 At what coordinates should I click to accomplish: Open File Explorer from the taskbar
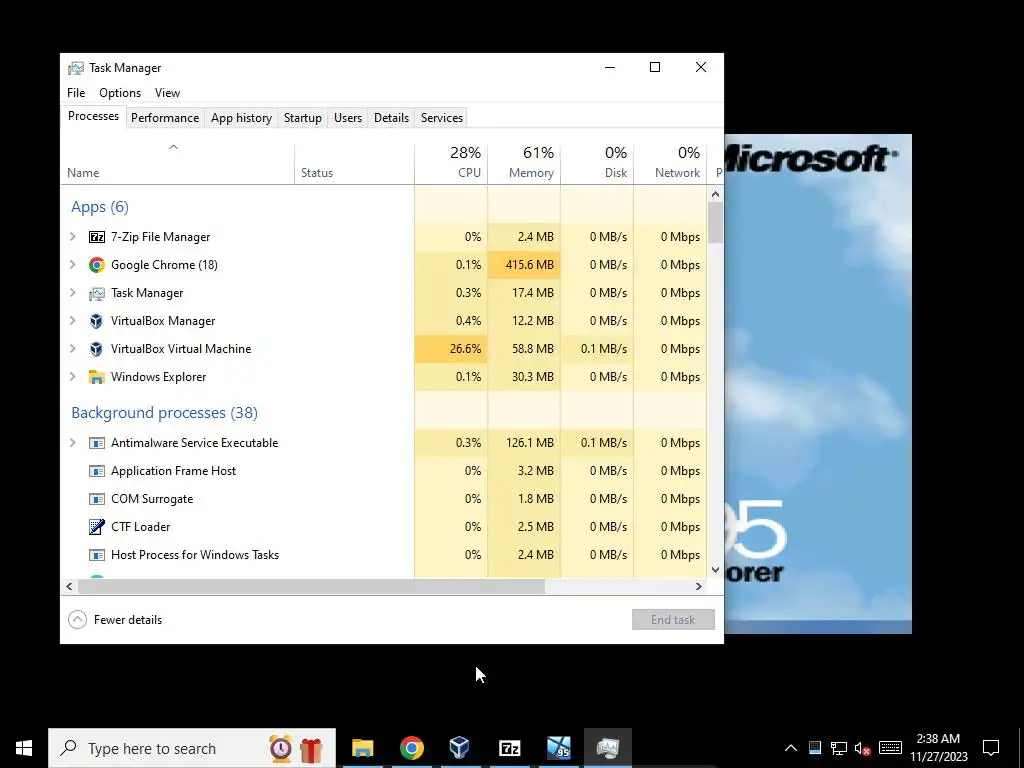click(x=362, y=748)
